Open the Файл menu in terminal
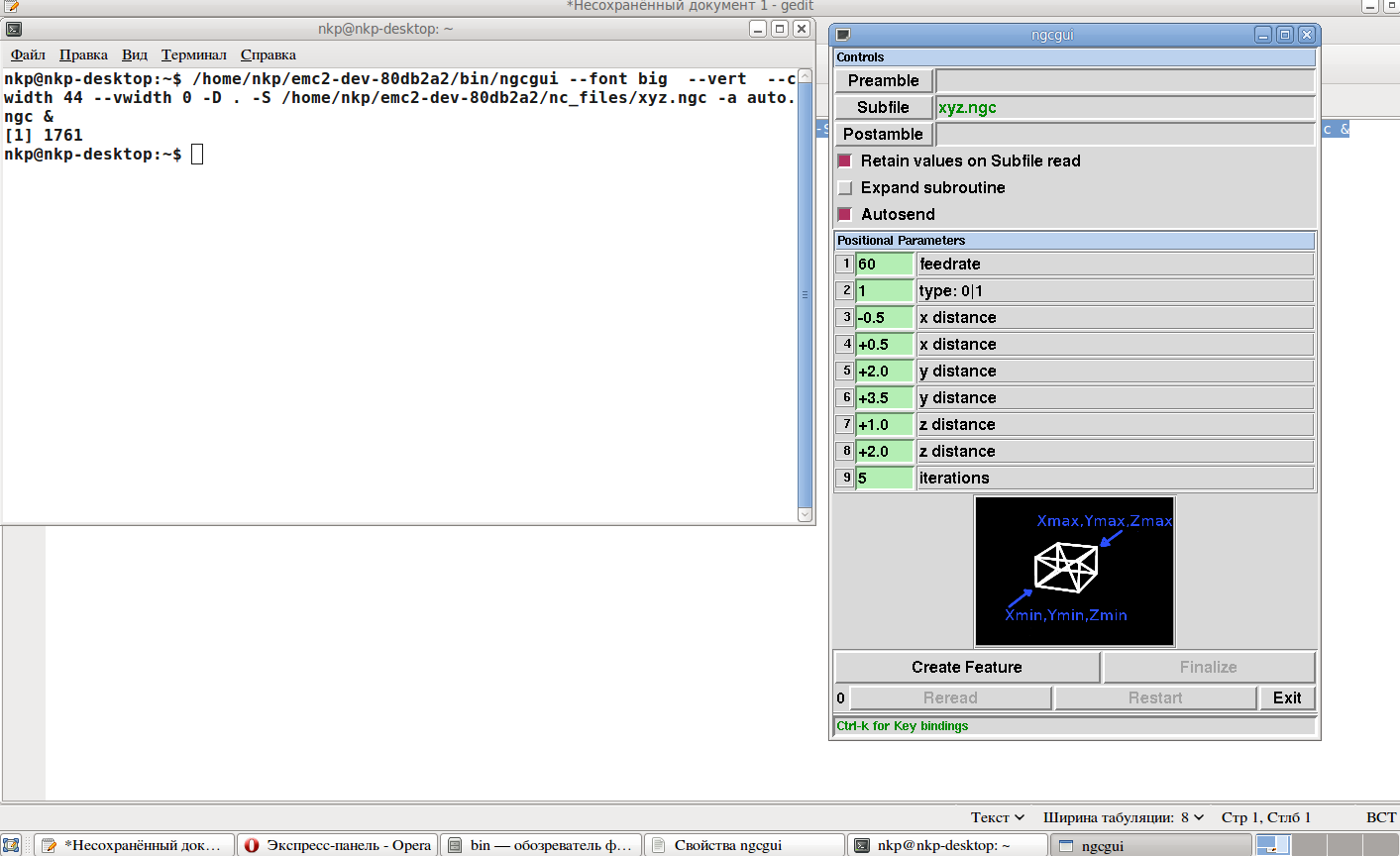Screen dimensions: 1400x856 [28, 54]
